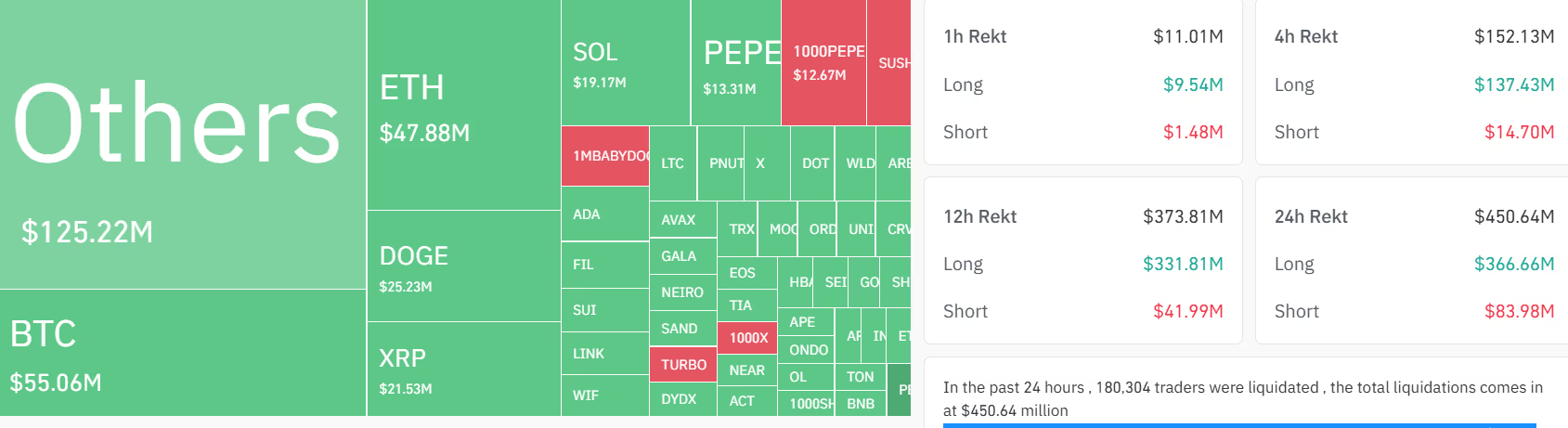Click the red 1MBABYDOGE tile
Image resolution: width=1568 pixels, height=428 pixels.
(604, 156)
